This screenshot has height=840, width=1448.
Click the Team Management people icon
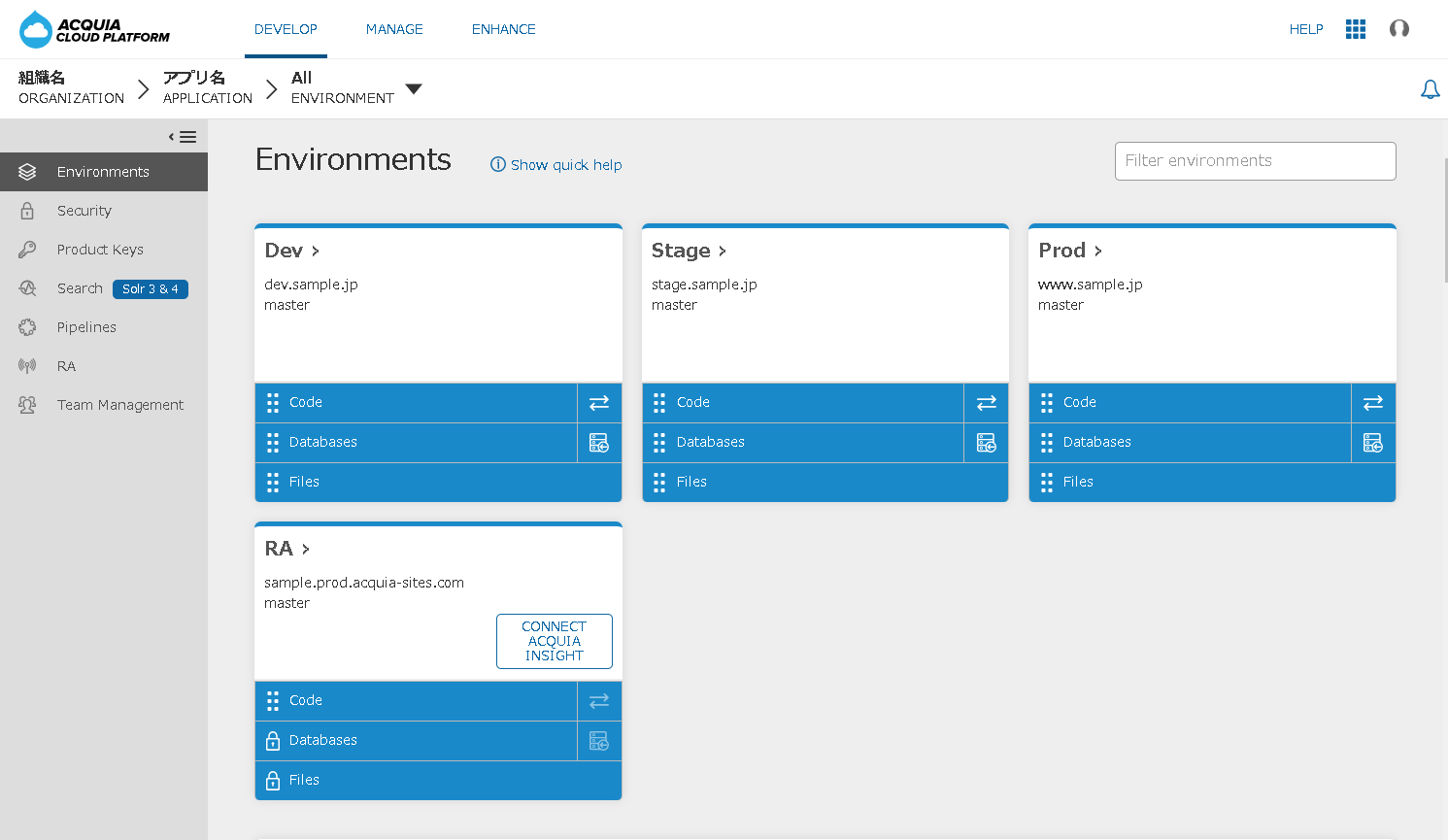(x=27, y=405)
